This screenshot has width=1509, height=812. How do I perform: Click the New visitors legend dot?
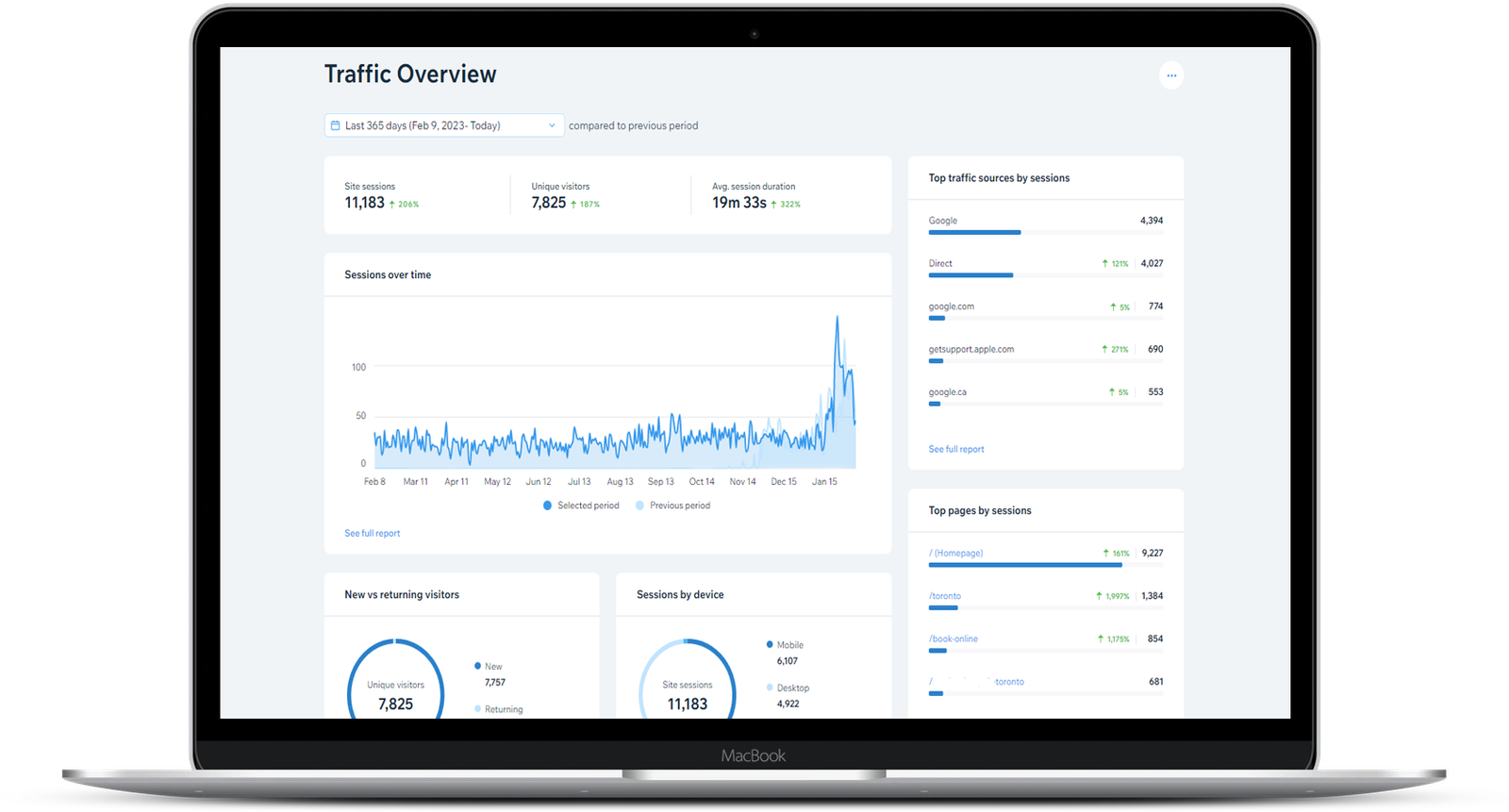[x=478, y=666]
